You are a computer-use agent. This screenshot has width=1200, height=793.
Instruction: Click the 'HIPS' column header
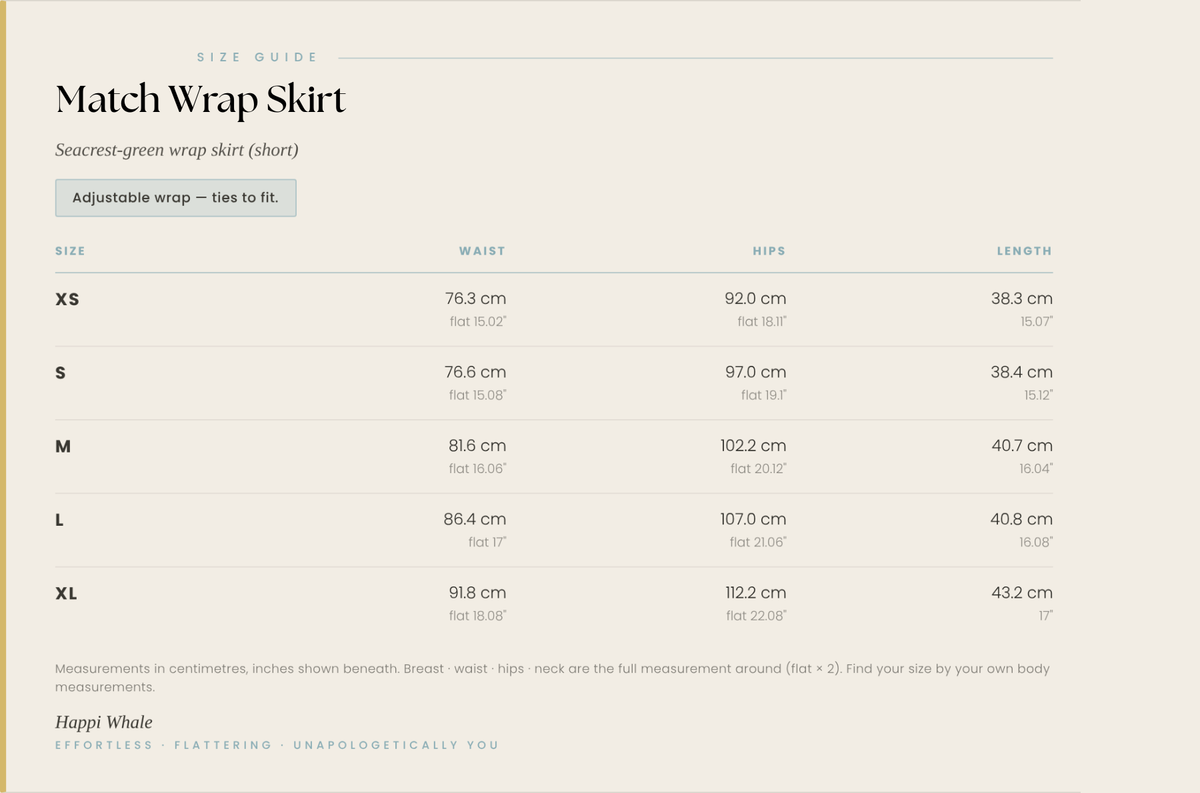[x=769, y=251]
